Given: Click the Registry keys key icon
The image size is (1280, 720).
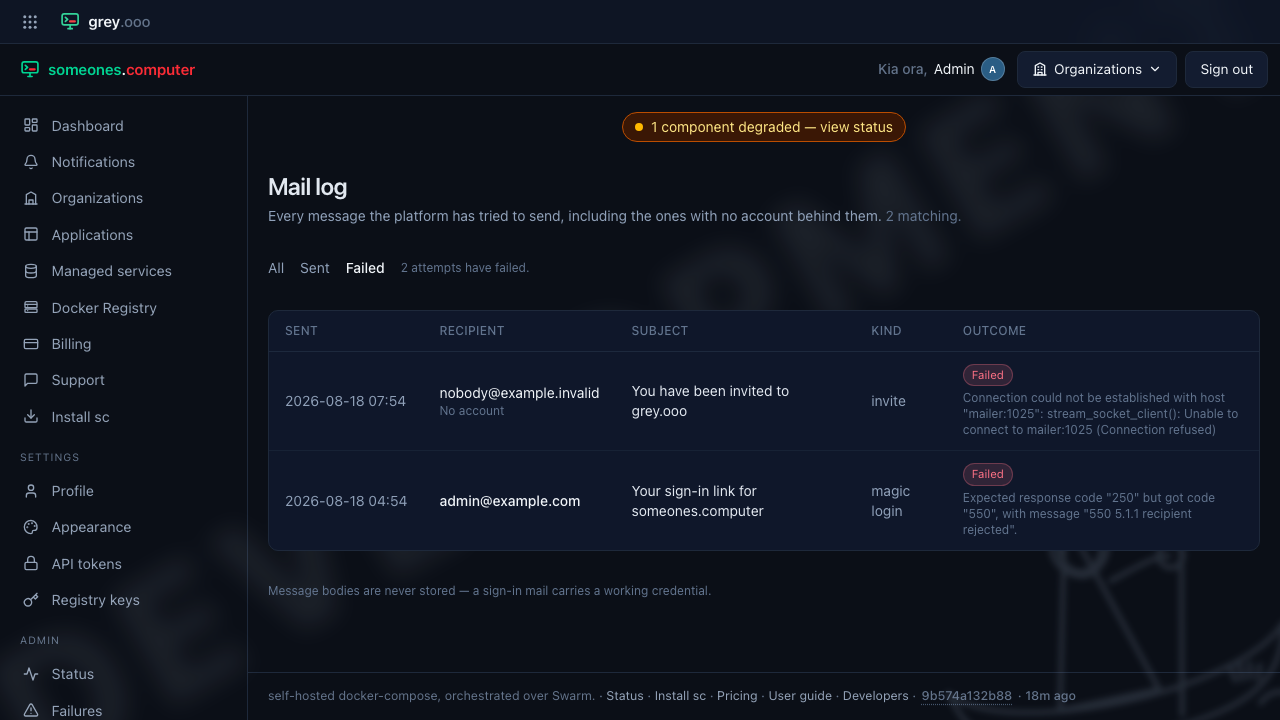Looking at the screenshot, I should 31,600.
